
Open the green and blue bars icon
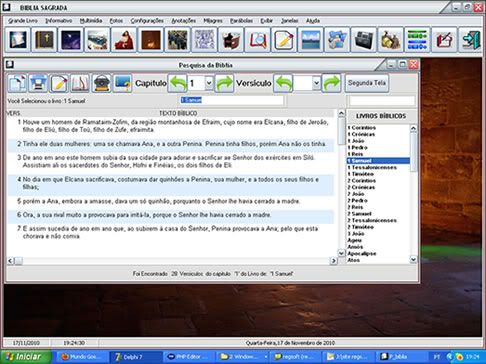(x=417, y=40)
